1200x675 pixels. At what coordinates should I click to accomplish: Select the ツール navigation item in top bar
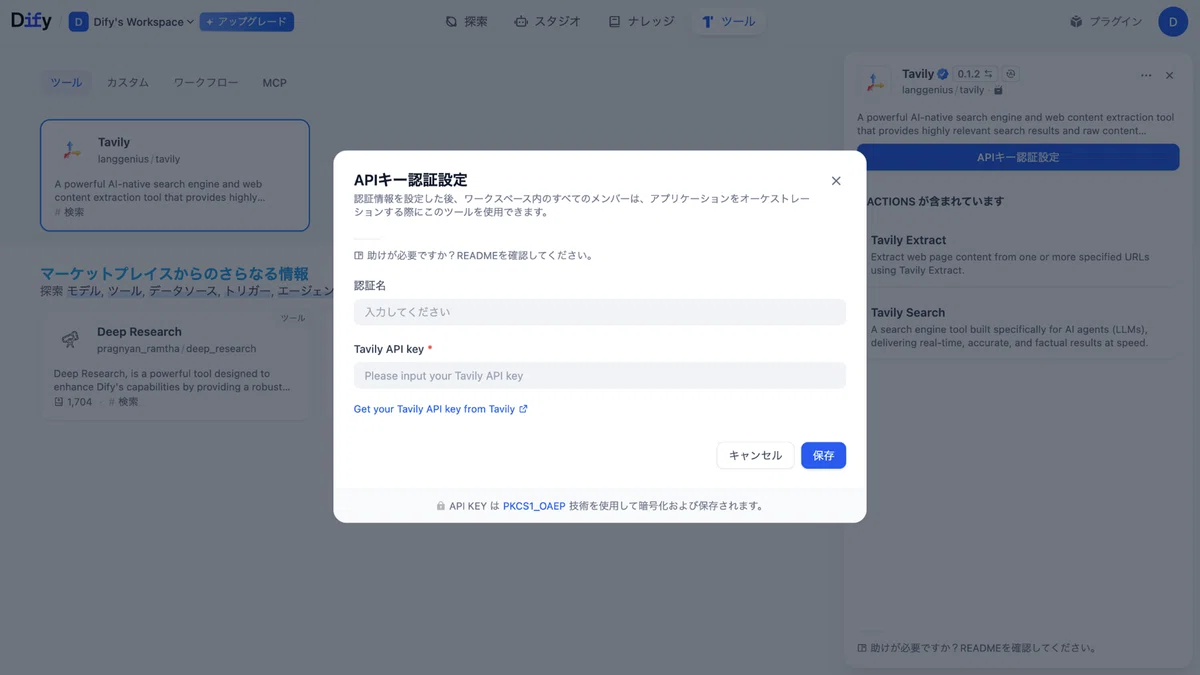(x=729, y=21)
